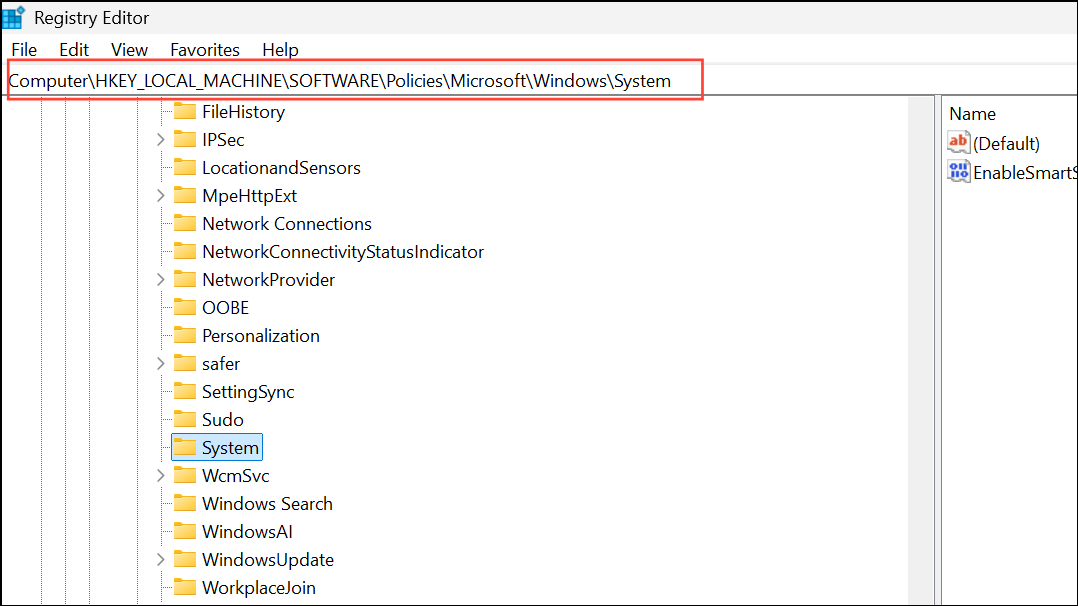Screen dimensions: 1078x606
Task: Click the (Default) string value icon
Action: (958, 142)
